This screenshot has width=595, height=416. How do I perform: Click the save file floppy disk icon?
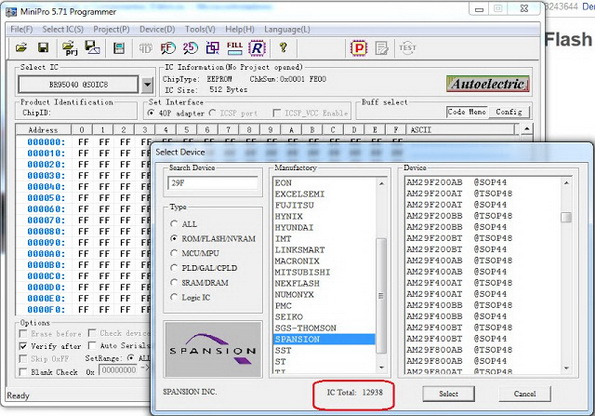(44, 48)
